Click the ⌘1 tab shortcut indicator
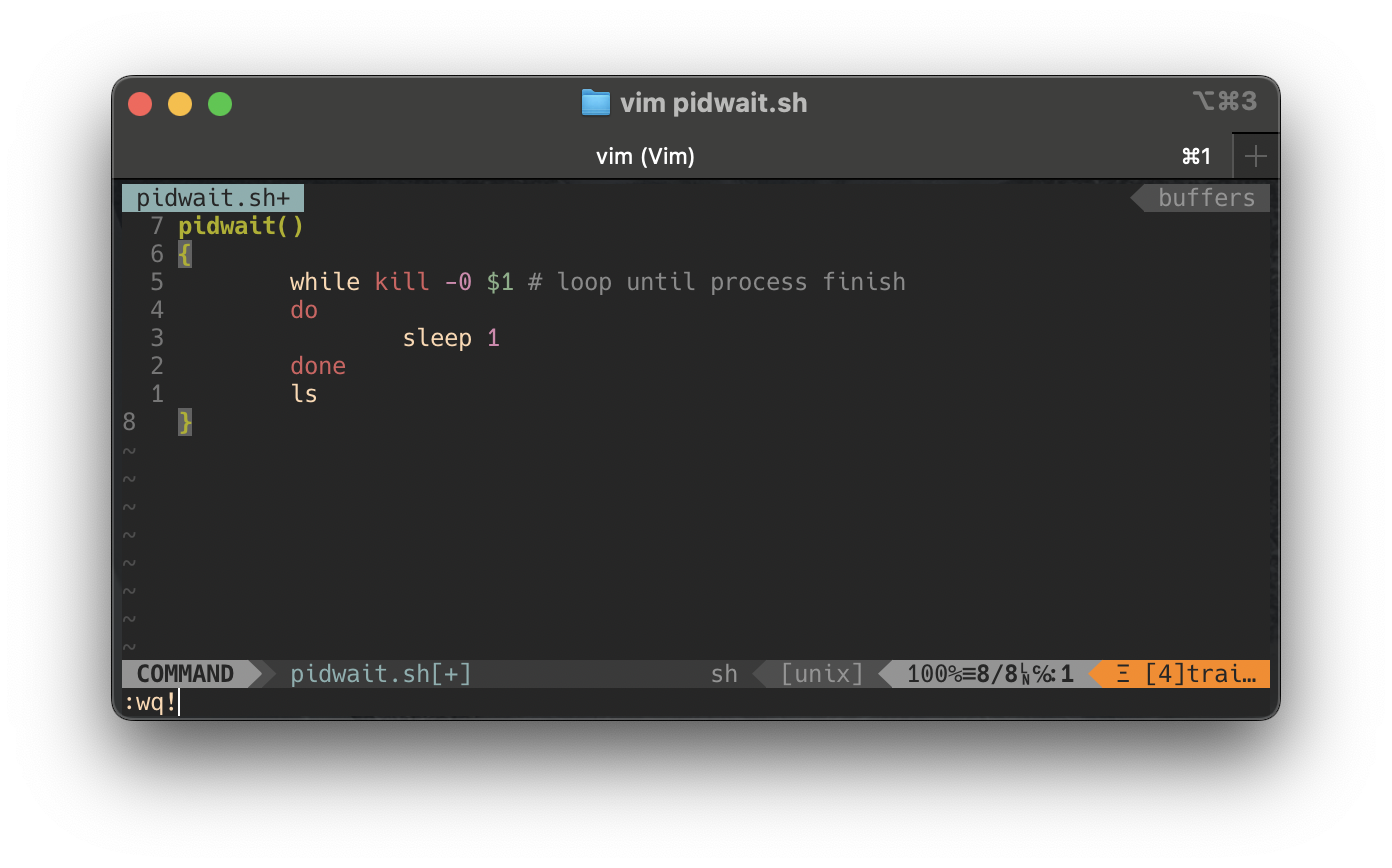Image resolution: width=1392 pixels, height=868 pixels. 1196,156
